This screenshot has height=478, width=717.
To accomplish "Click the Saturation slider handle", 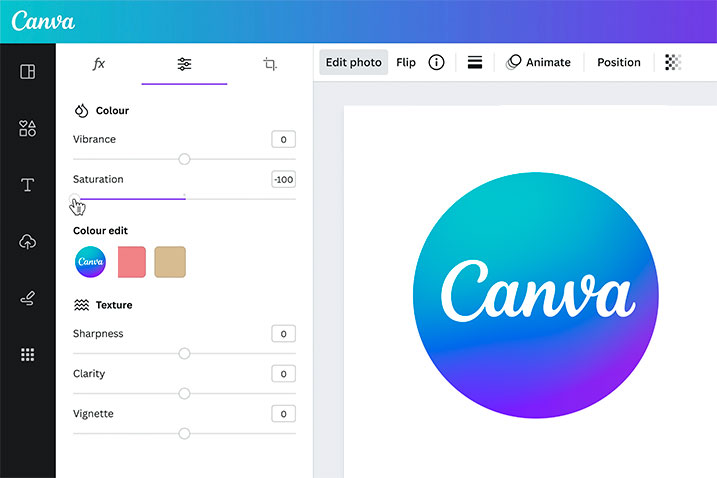I will [x=75, y=199].
